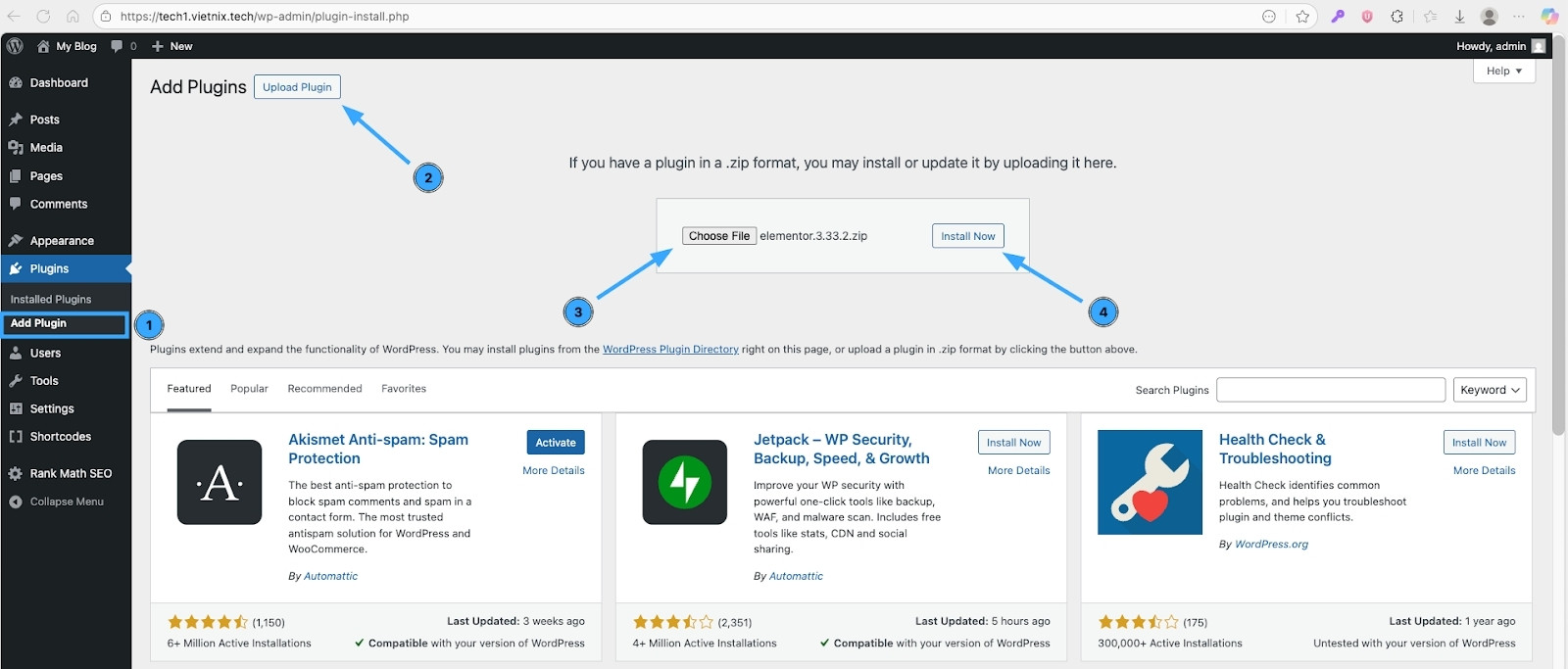Click the Jetpack plugin icon
The height and width of the screenshot is (669, 1568).
(x=685, y=482)
